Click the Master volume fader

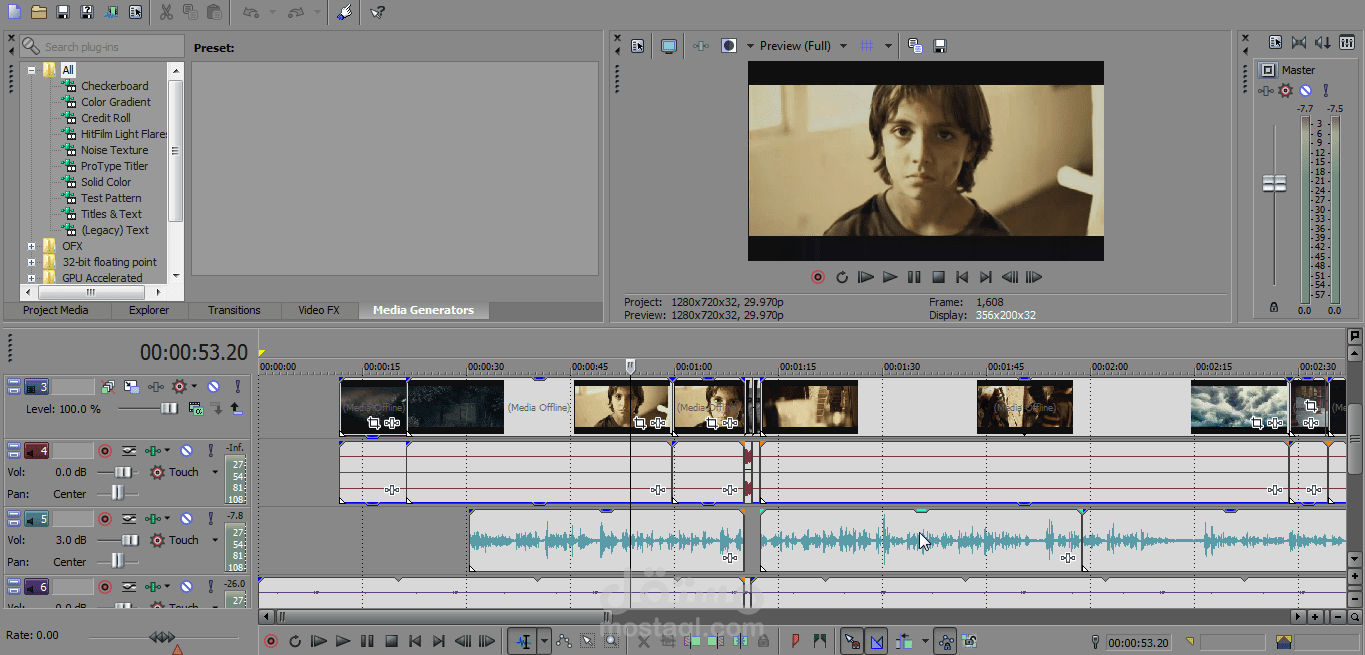(x=1274, y=183)
